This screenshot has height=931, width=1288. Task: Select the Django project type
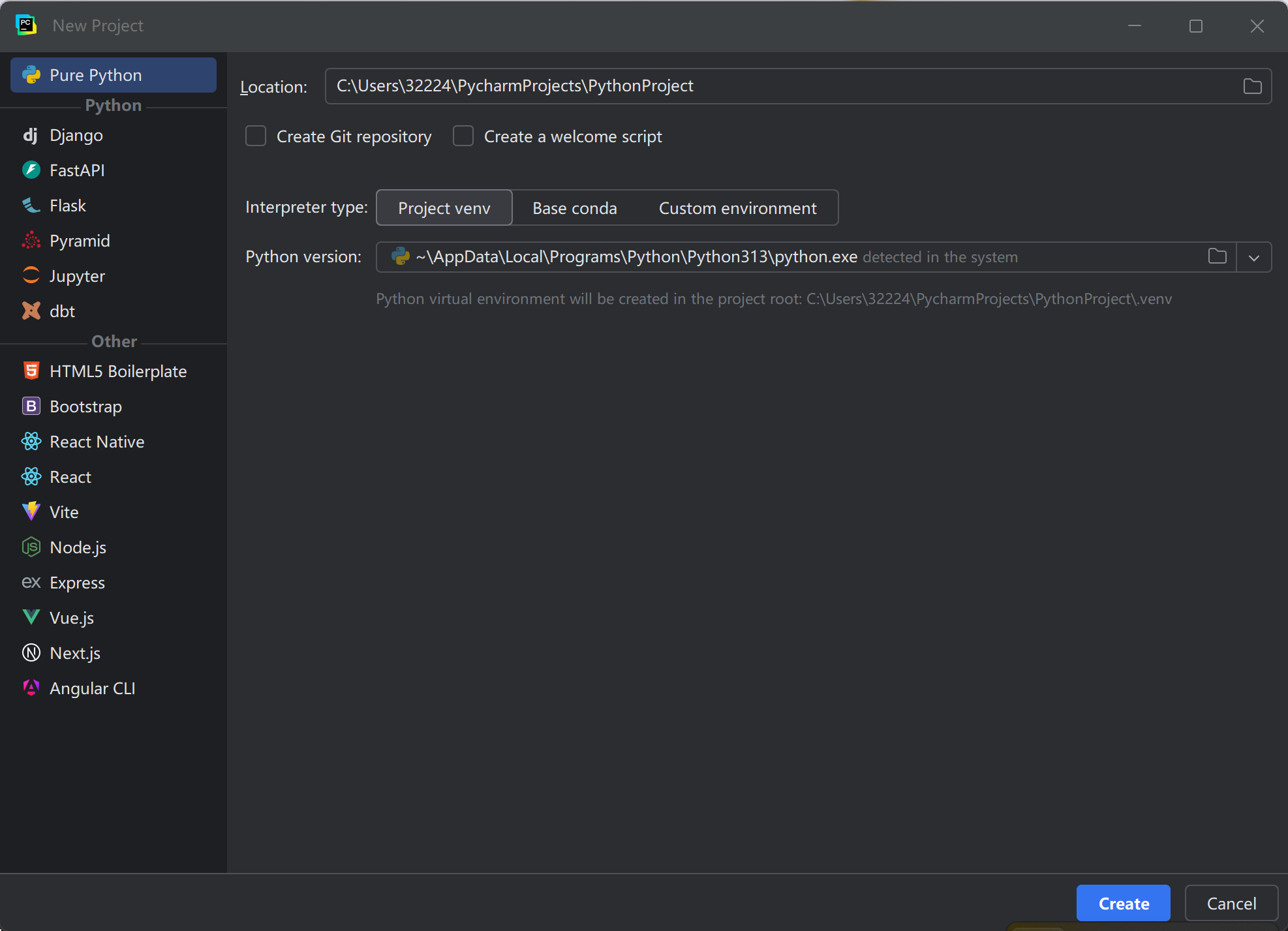pyautogui.click(x=76, y=135)
